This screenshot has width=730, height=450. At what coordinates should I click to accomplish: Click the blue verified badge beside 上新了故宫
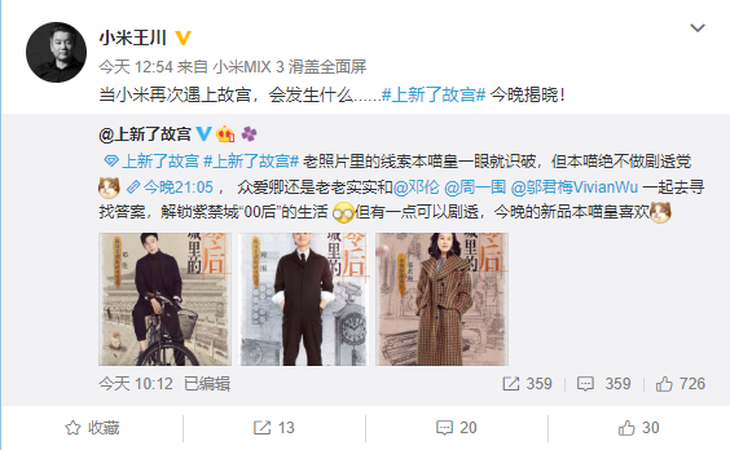click(203, 134)
